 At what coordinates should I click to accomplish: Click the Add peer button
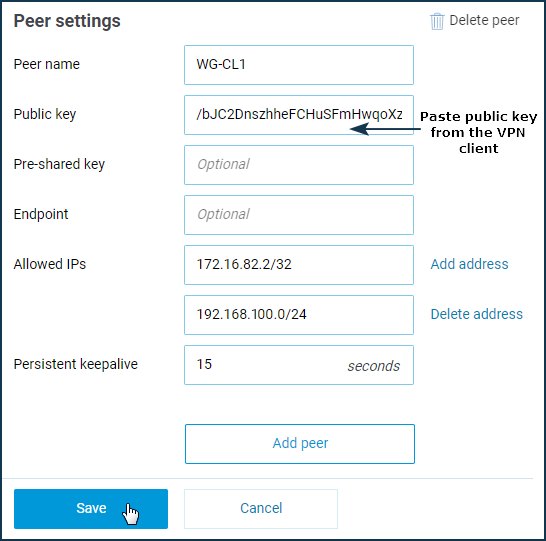pyautogui.click(x=300, y=444)
